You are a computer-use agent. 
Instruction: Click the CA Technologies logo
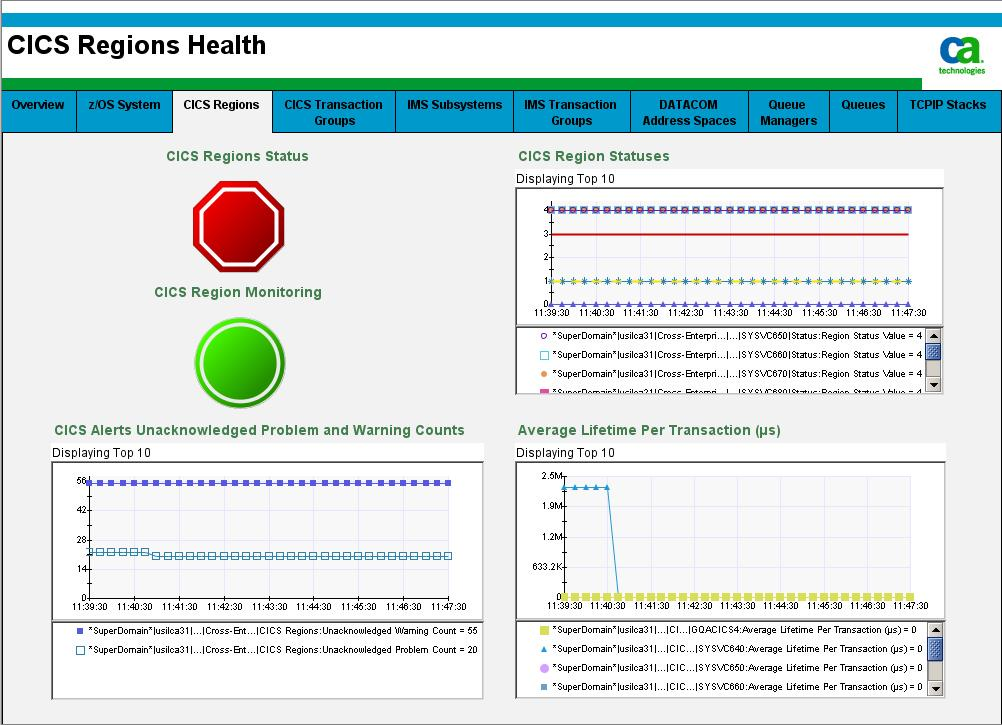coord(961,56)
